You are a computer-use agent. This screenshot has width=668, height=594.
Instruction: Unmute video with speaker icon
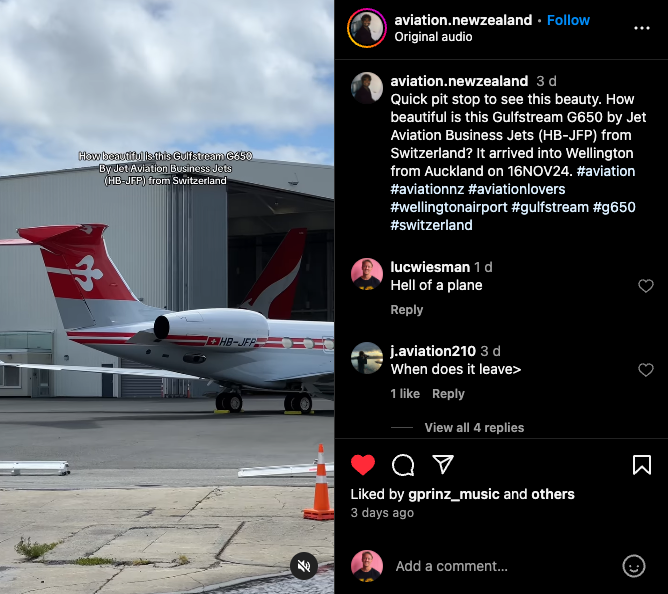coord(304,566)
